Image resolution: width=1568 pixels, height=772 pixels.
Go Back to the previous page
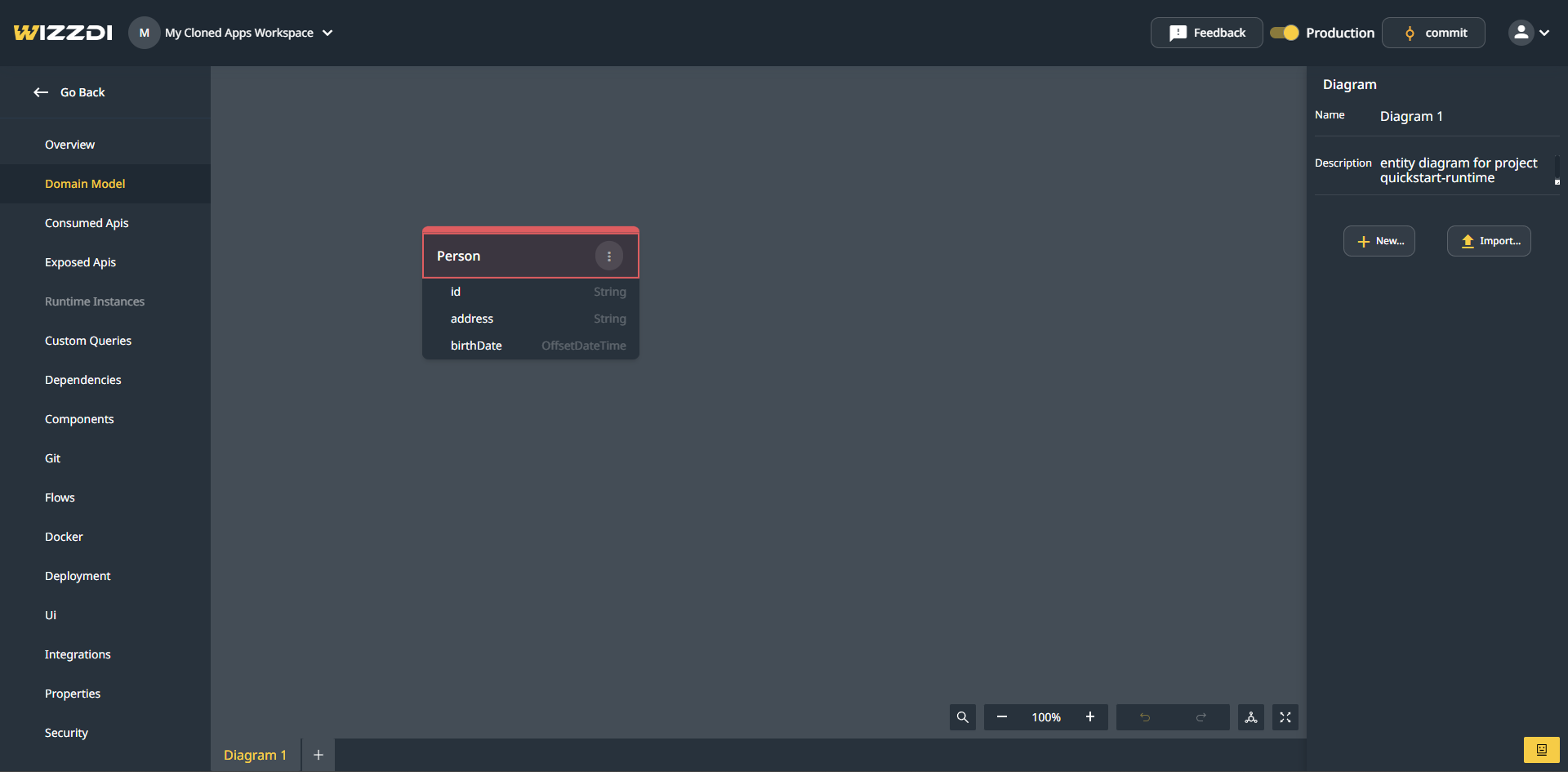click(x=69, y=92)
